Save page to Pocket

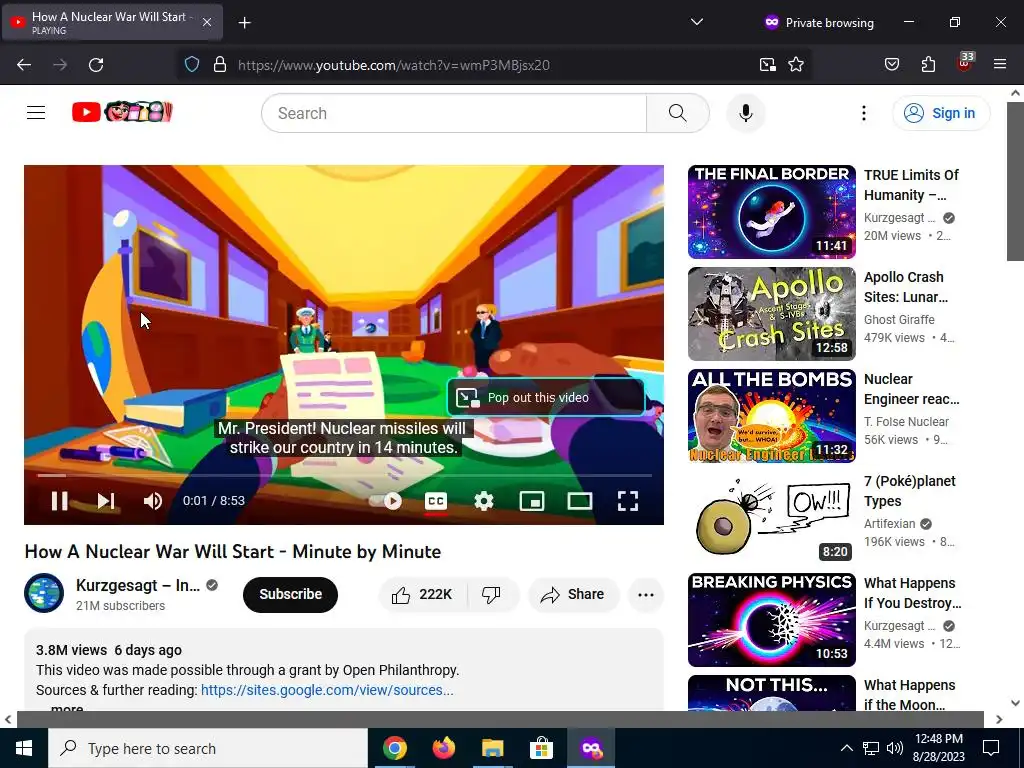point(891,65)
